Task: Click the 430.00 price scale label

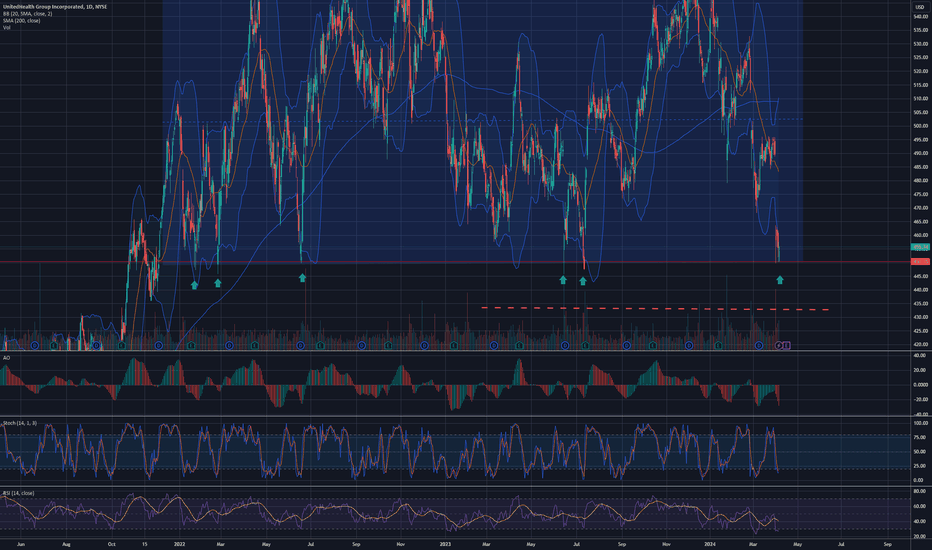Action: 921,318
